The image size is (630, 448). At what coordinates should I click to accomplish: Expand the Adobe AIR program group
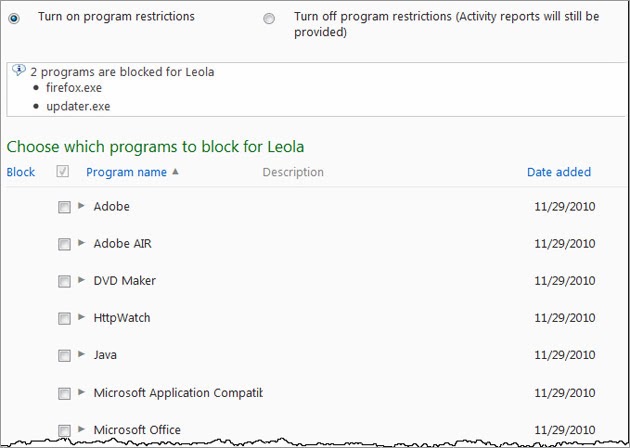pos(81,243)
